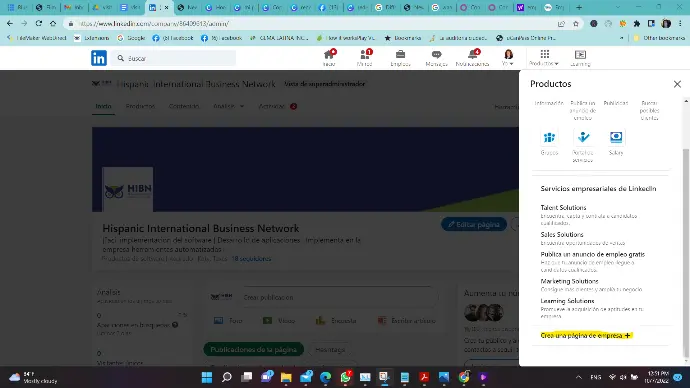The width and height of the screenshot is (690, 388).
Task: Open the Google bookmark
Action: tap(131, 38)
